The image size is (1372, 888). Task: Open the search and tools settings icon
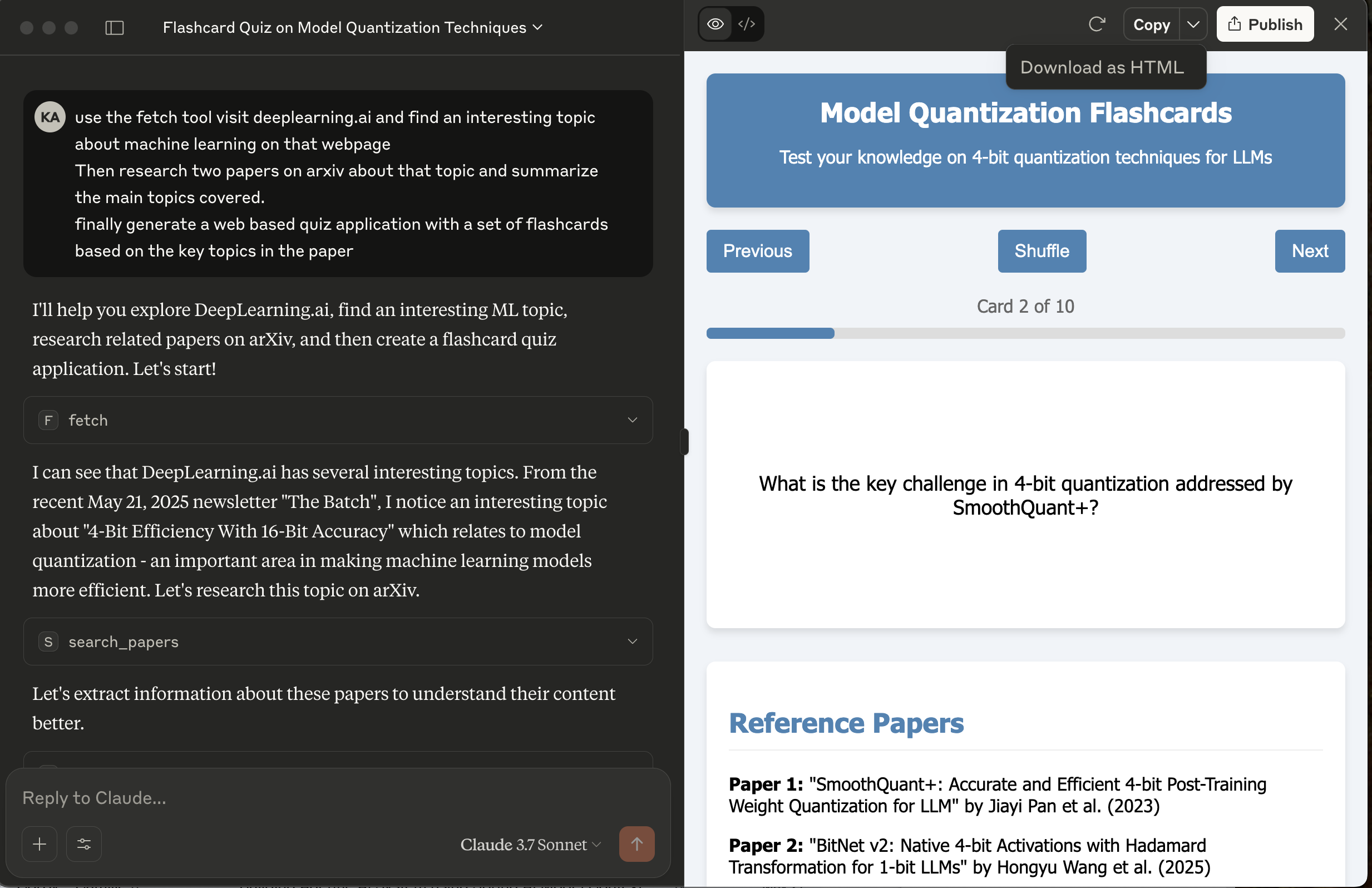(x=84, y=843)
